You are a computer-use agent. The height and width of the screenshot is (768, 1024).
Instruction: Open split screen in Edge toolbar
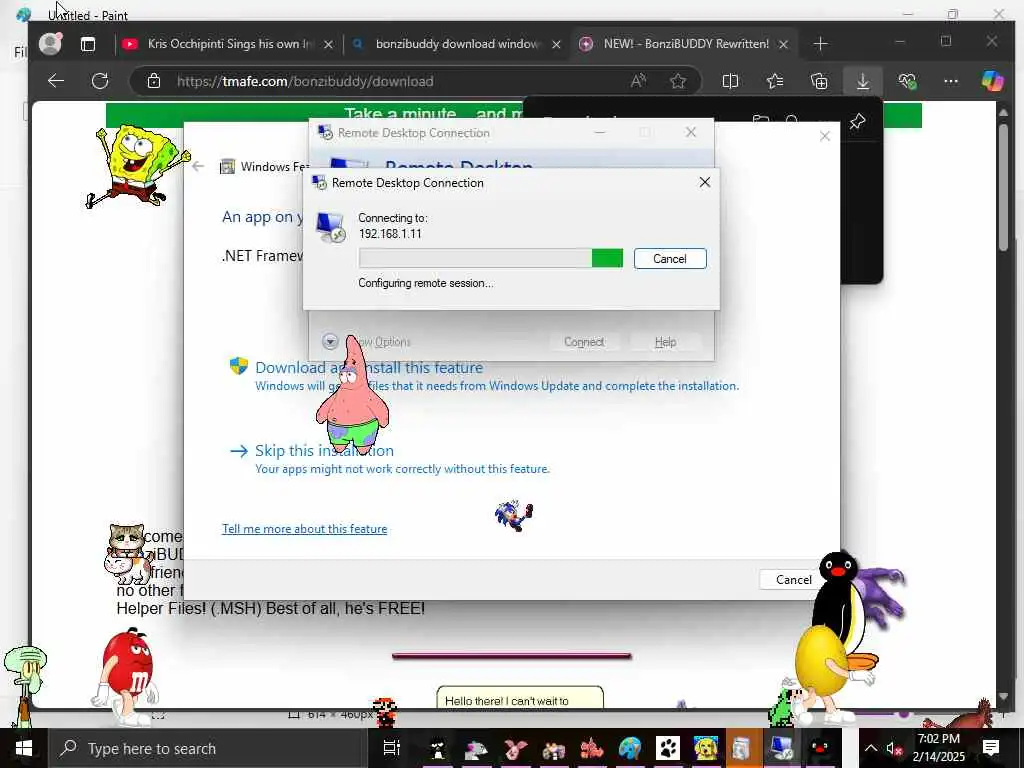click(730, 81)
